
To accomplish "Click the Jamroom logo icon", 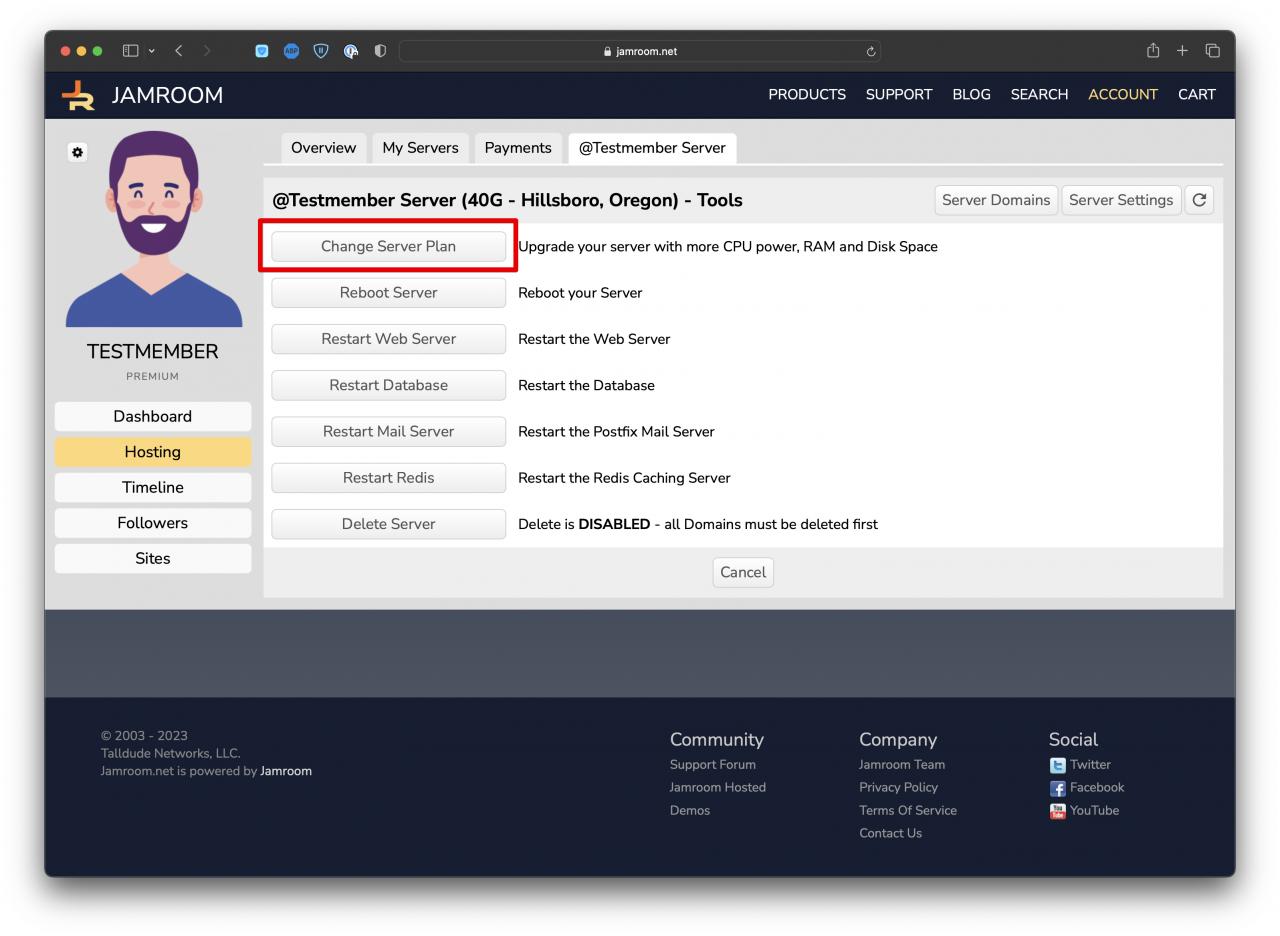I will pos(78,95).
